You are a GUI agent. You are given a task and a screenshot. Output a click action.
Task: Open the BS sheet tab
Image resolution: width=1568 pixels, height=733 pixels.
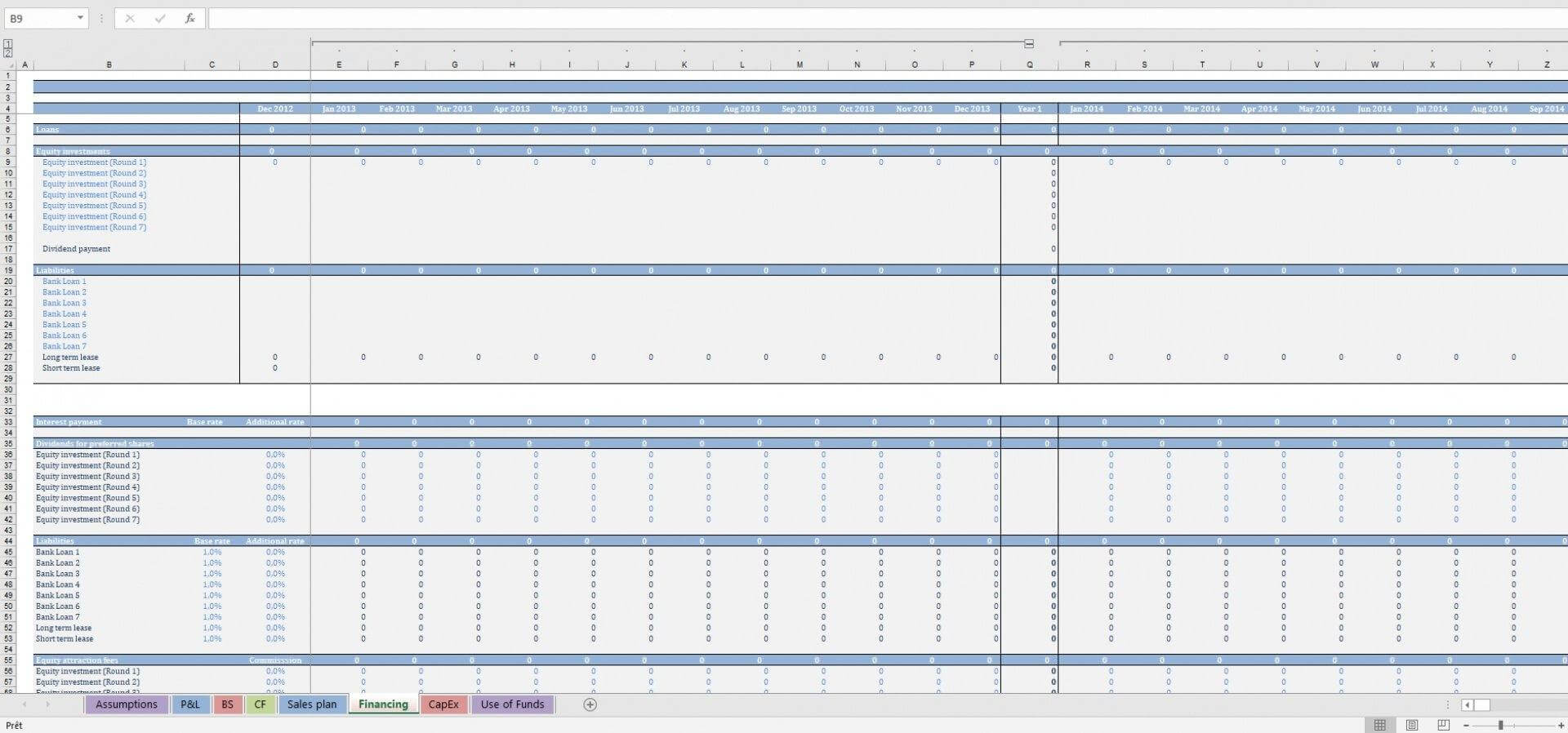tap(227, 704)
